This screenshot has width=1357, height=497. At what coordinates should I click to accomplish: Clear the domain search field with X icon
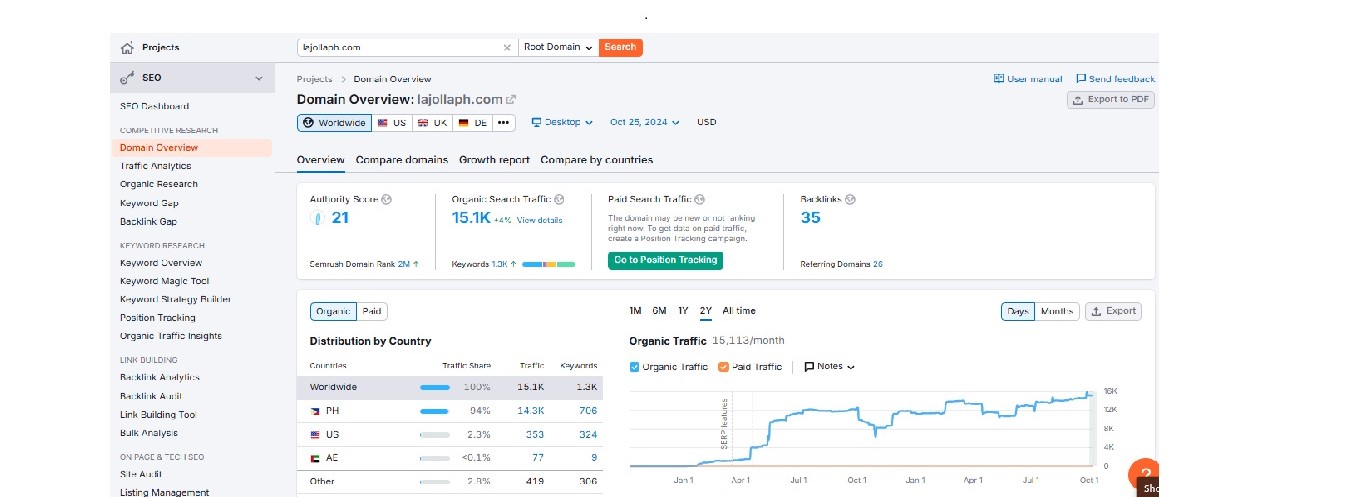[507, 47]
